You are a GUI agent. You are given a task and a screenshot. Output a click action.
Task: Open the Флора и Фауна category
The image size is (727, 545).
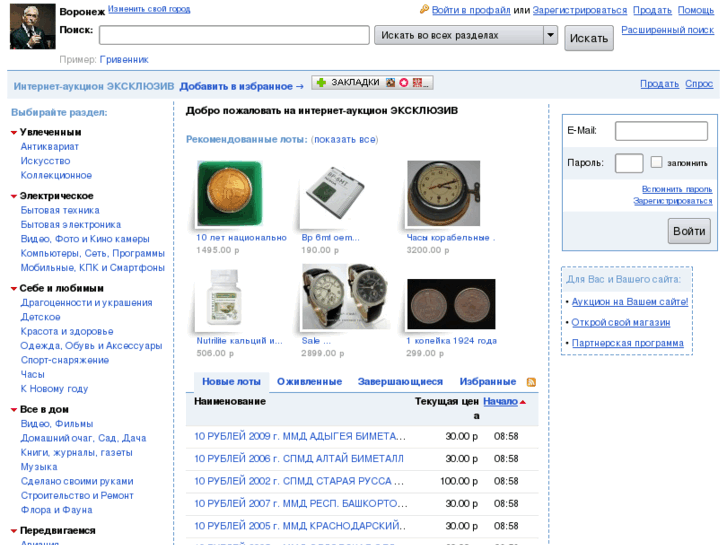56,510
